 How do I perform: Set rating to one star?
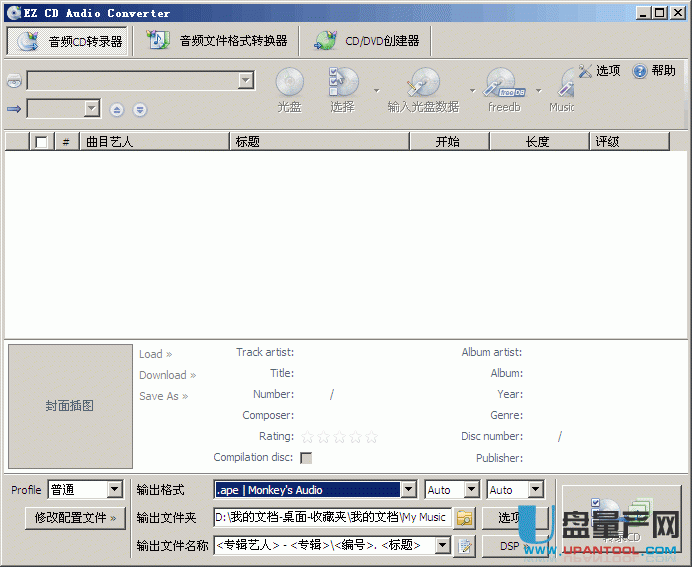click(x=308, y=437)
